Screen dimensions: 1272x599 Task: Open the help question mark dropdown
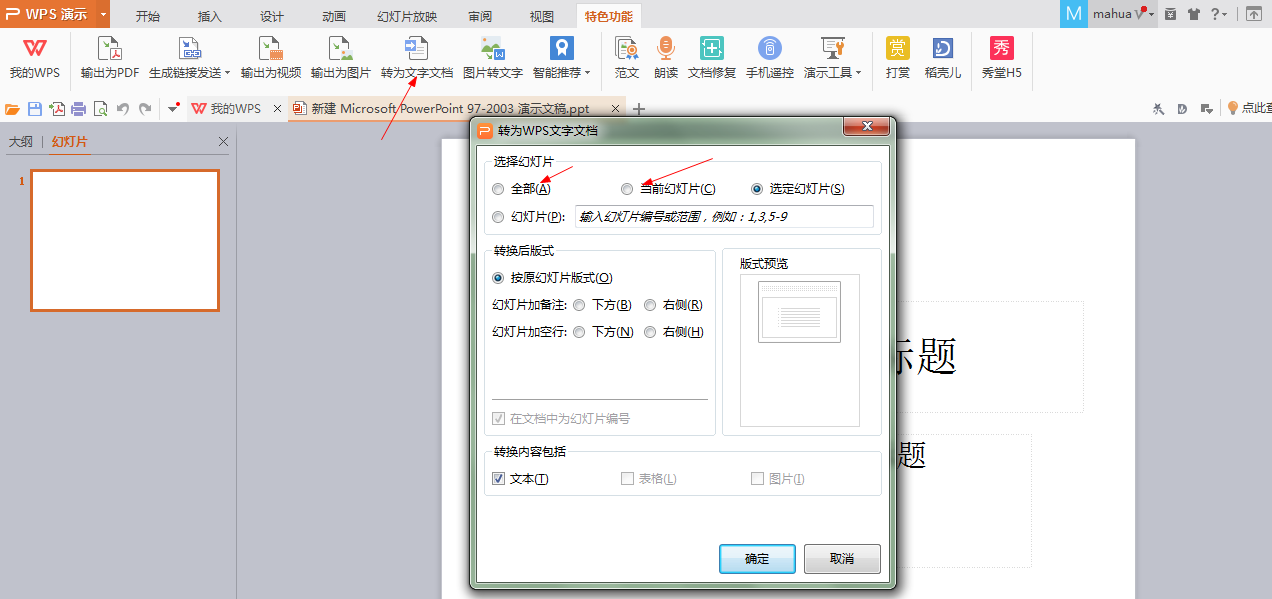point(1219,14)
